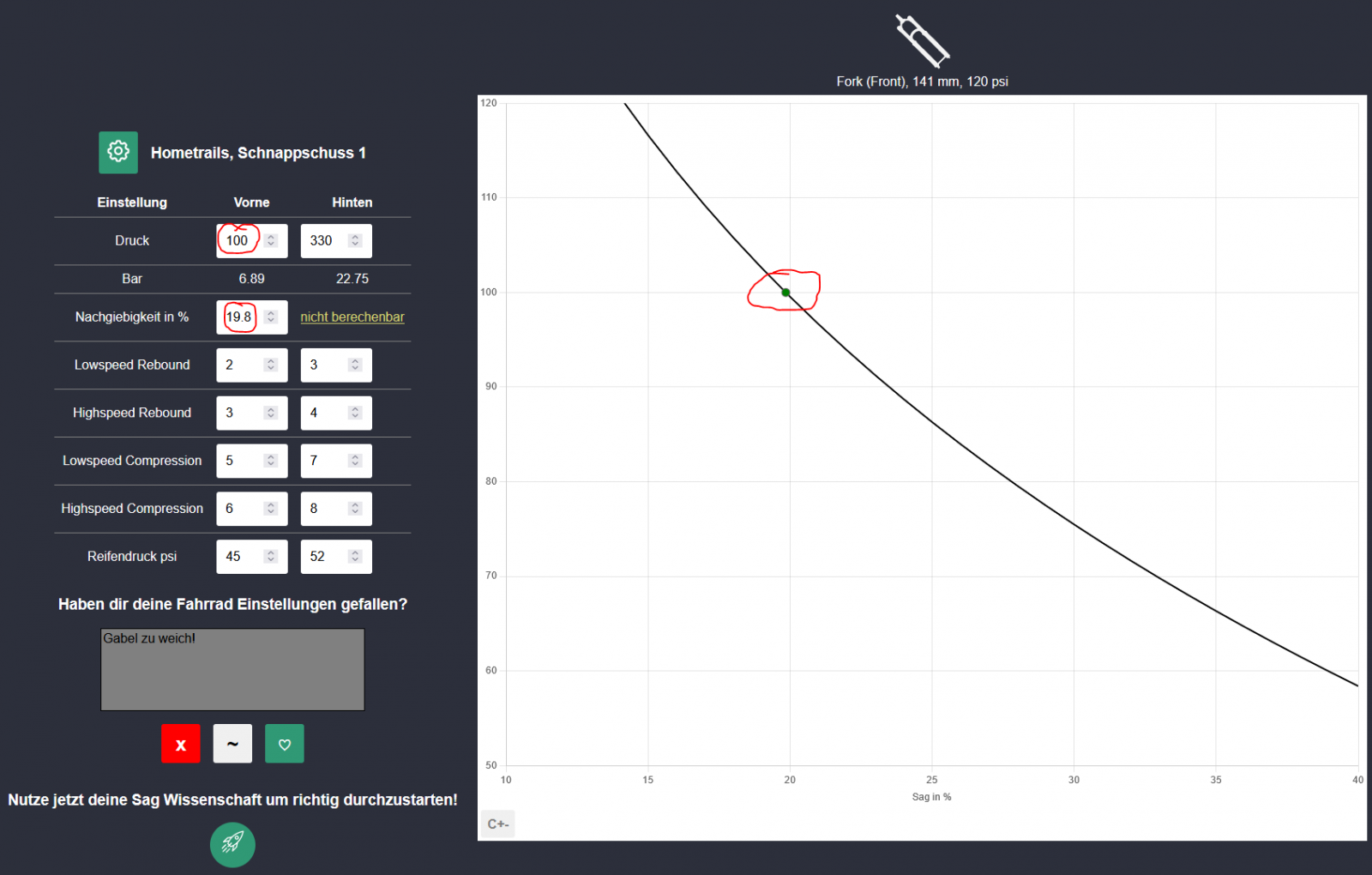Click the C+- button below chart
The width and height of the screenshot is (1372, 875).
498,824
